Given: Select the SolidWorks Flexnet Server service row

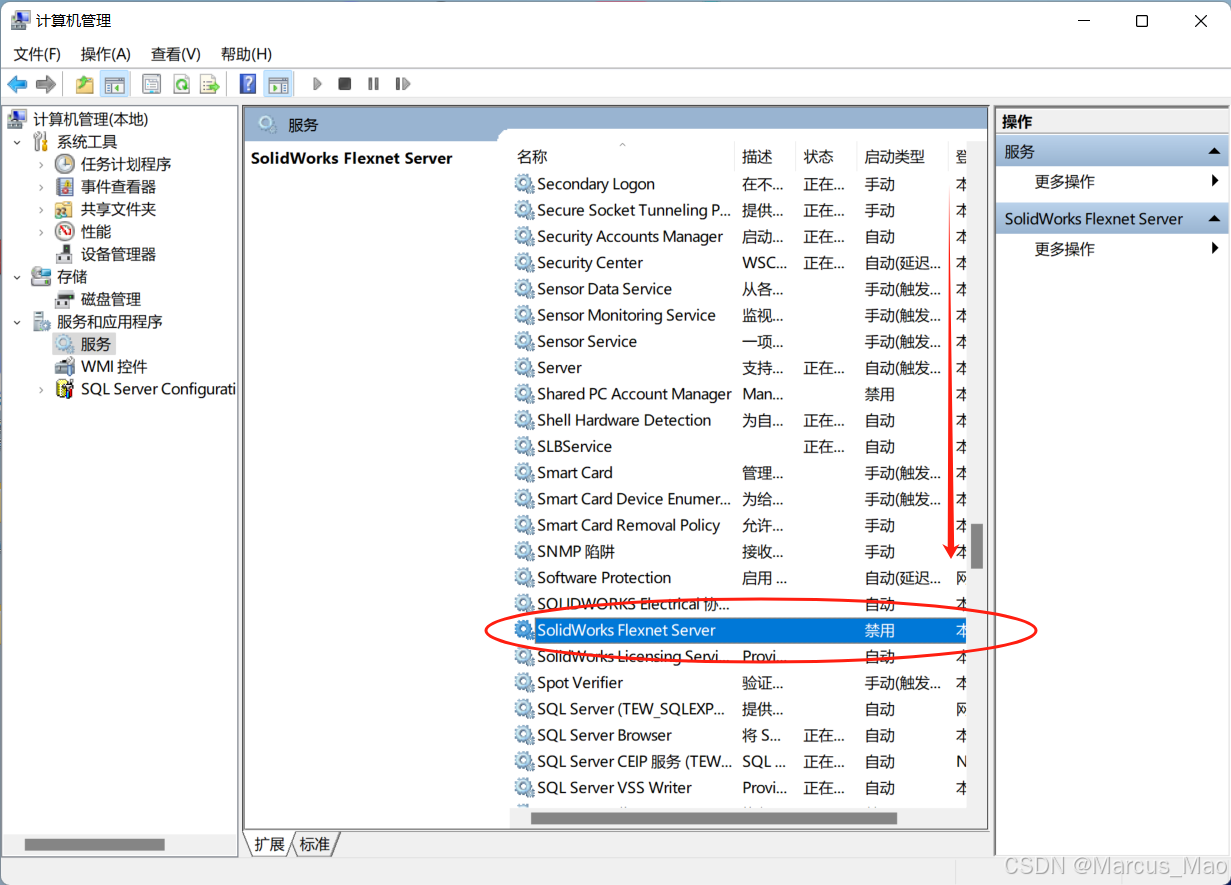Looking at the screenshot, I should [739, 631].
